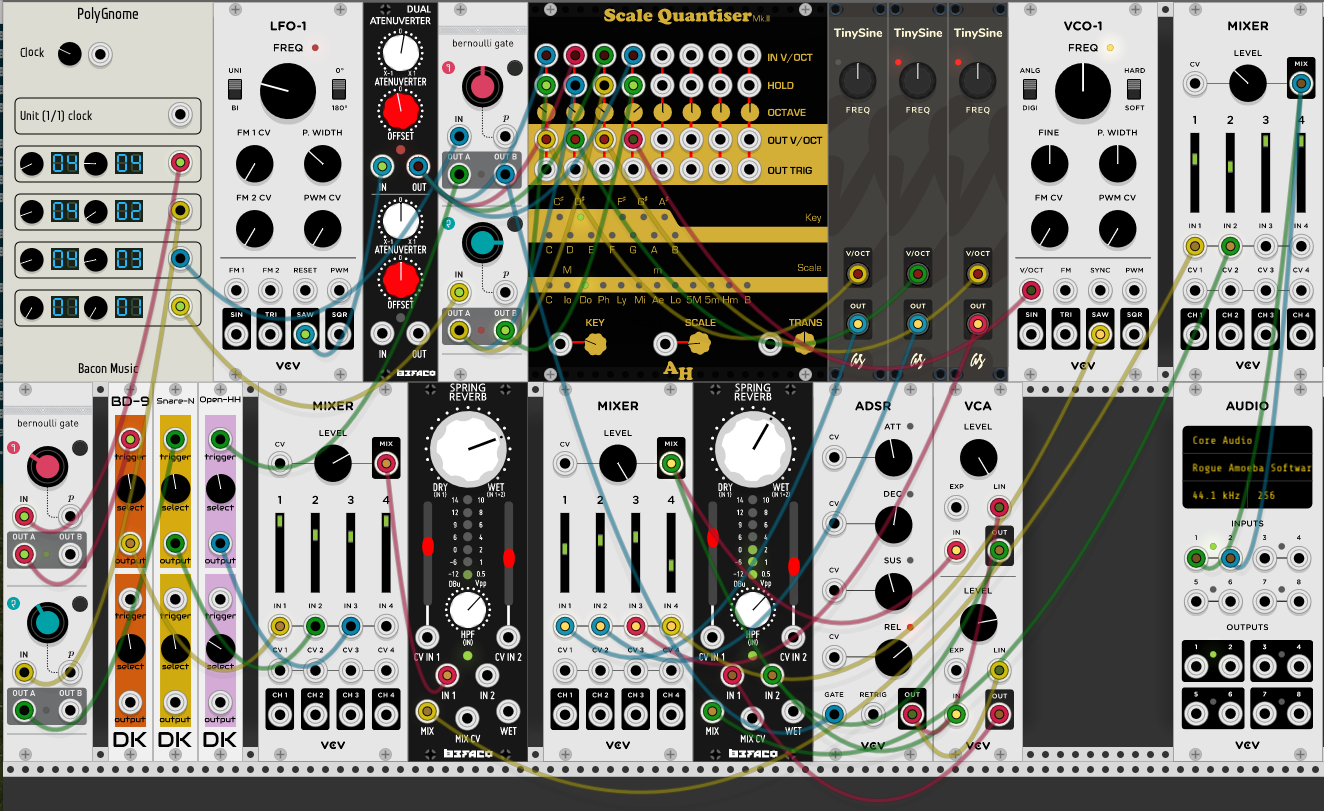Click AUDIO module output jack 8
This screenshot has height=811, width=1324.
[1299, 714]
